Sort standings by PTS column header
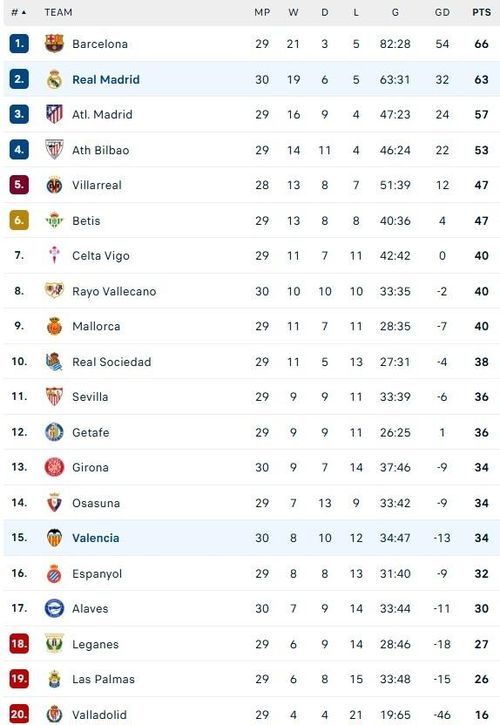This screenshot has height=725, width=500. tap(481, 12)
